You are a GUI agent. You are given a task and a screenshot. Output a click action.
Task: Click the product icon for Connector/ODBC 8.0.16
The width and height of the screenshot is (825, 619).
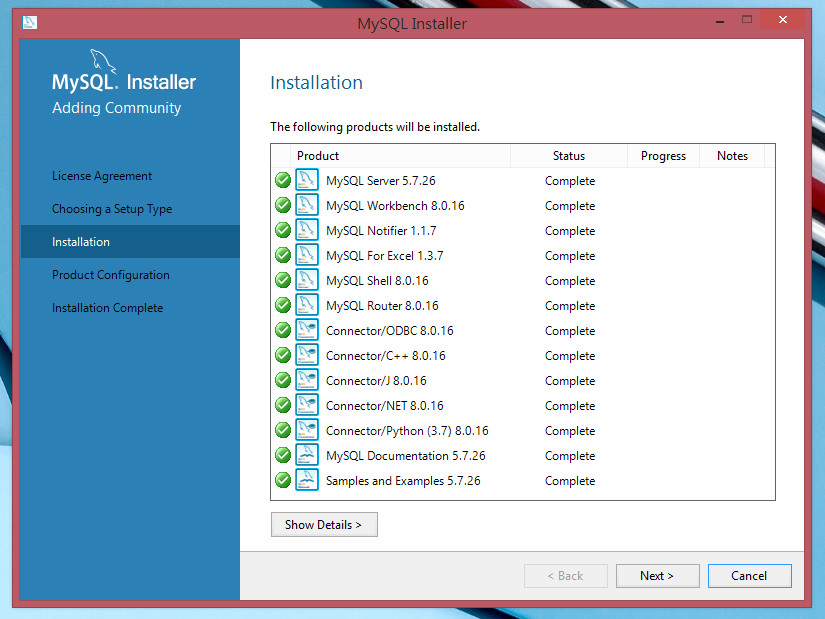(x=307, y=330)
